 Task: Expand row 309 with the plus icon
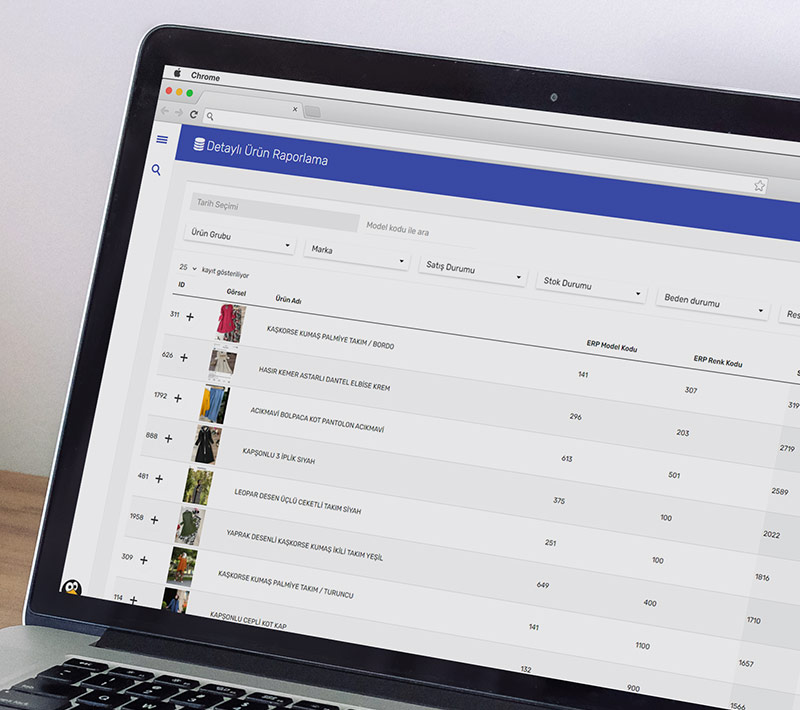[x=144, y=560]
